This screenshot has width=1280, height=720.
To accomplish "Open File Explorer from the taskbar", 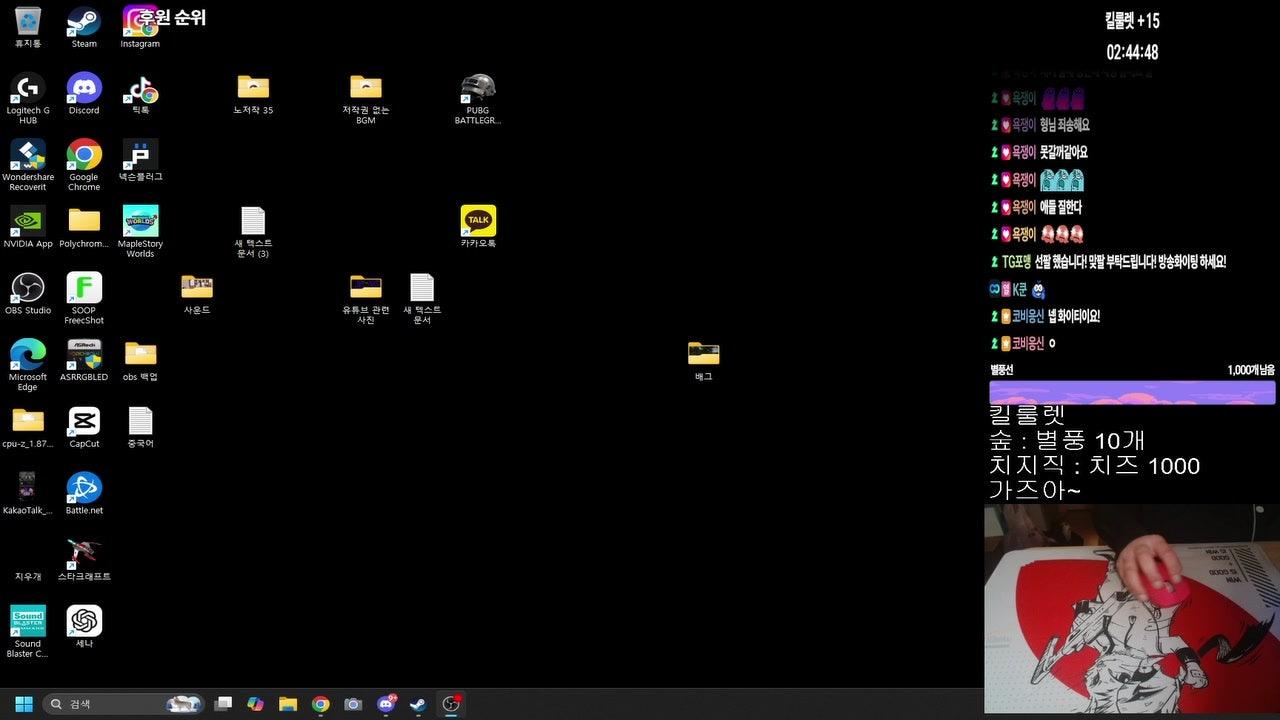I will pyautogui.click(x=288, y=704).
